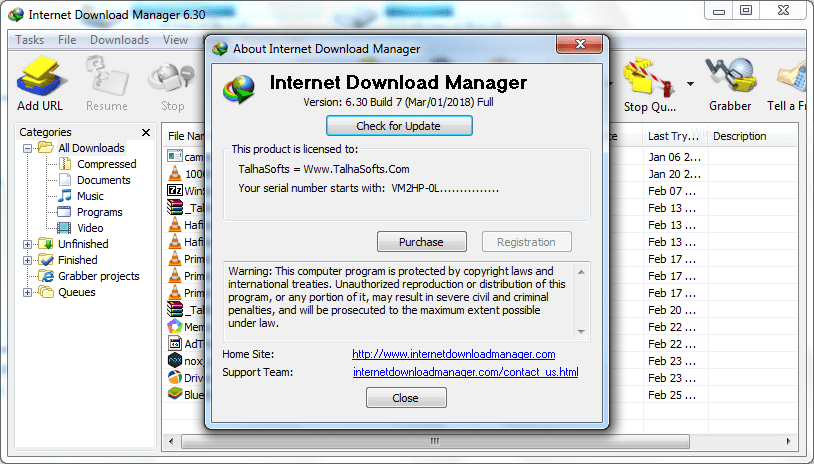Open the contact_us.html support link
Image resolution: width=814 pixels, height=464 pixels.
point(466,372)
